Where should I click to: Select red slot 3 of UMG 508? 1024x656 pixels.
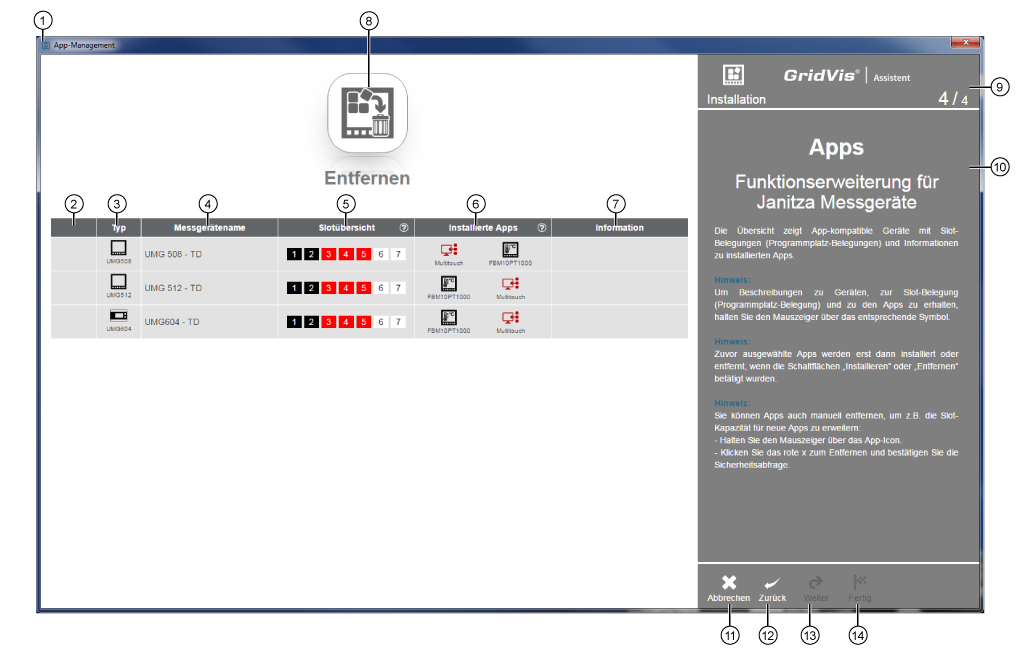click(x=329, y=254)
